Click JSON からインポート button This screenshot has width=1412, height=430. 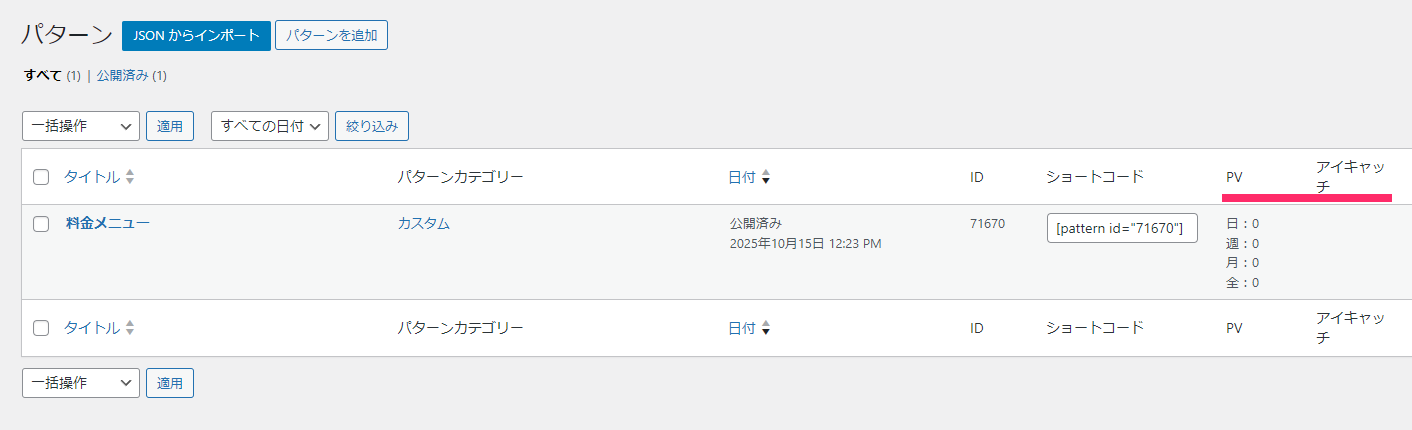coord(196,35)
